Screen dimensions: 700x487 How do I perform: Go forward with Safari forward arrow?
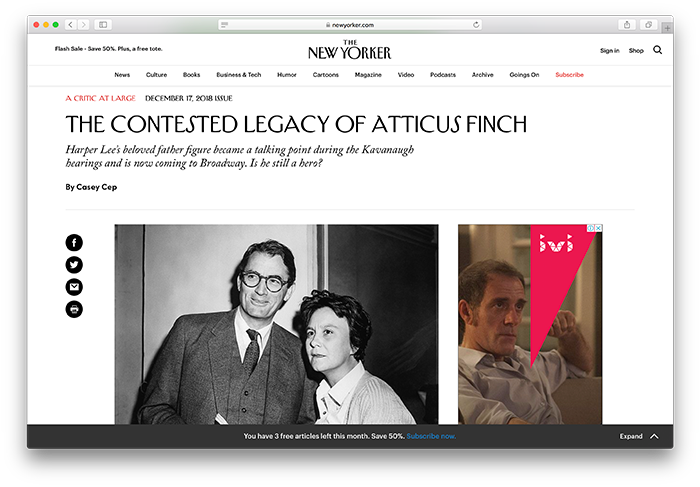pos(83,25)
